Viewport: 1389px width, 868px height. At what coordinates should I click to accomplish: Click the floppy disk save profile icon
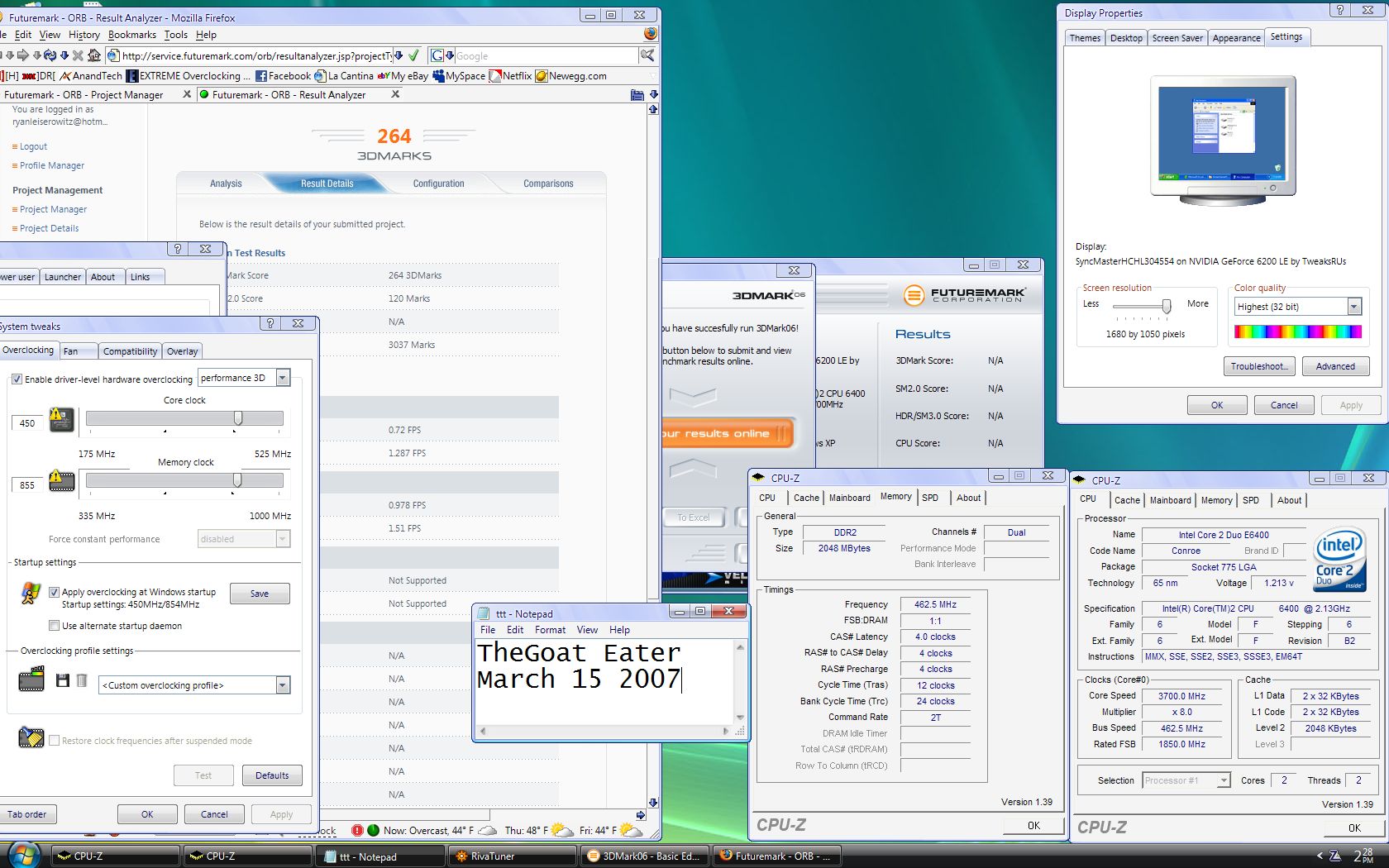[x=62, y=680]
